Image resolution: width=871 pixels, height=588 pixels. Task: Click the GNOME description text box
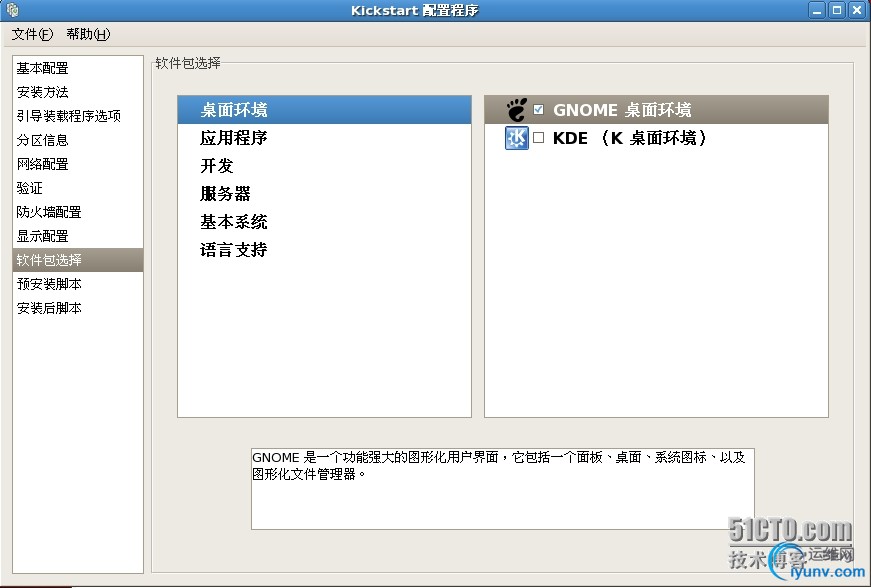click(503, 489)
